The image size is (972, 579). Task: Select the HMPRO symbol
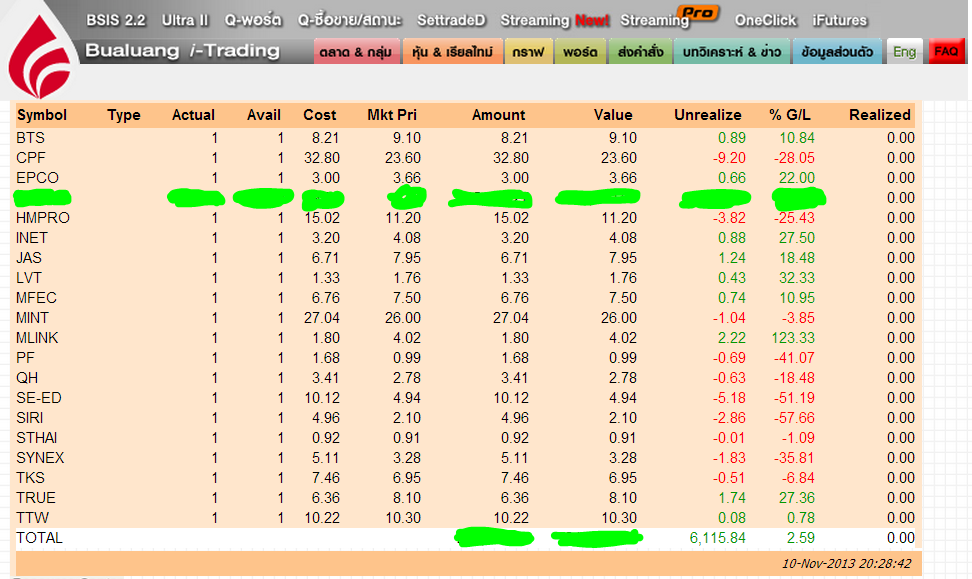[43, 218]
